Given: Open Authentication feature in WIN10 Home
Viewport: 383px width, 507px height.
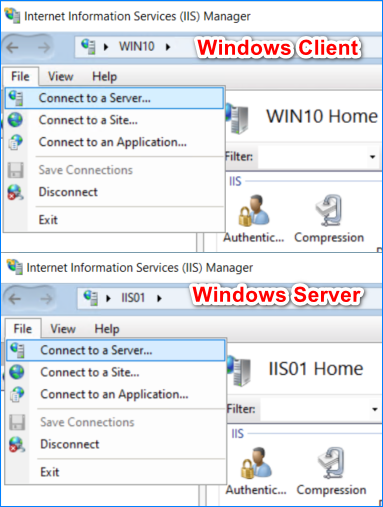Looking at the screenshot, I should [254, 219].
